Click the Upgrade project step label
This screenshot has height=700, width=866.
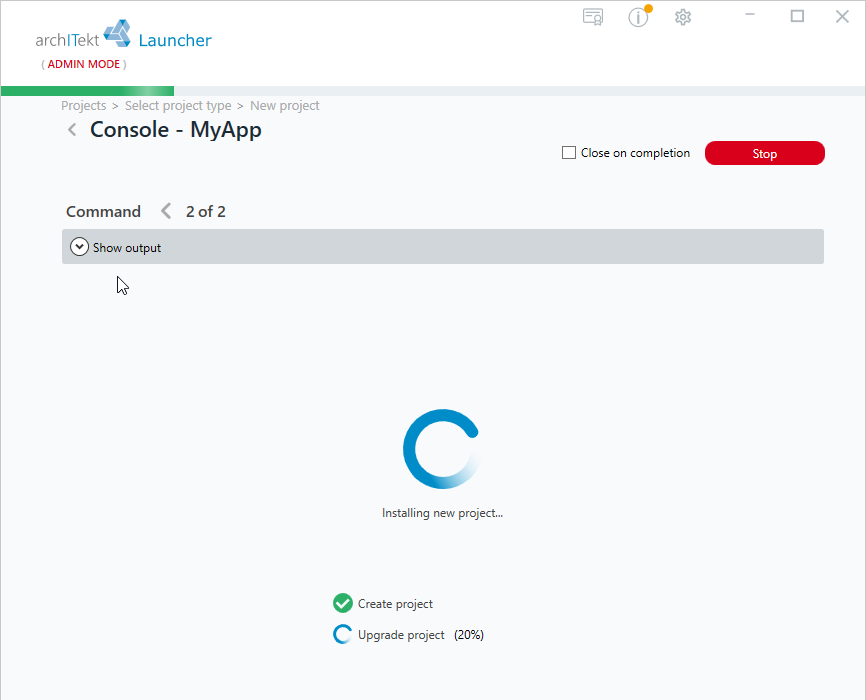[x=401, y=635]
